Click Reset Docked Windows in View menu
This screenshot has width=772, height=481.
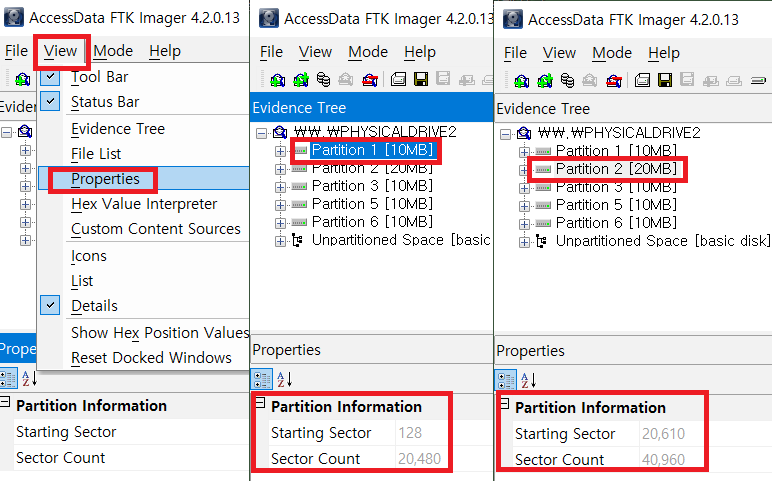pyautogui.click(x=151, y=358)
